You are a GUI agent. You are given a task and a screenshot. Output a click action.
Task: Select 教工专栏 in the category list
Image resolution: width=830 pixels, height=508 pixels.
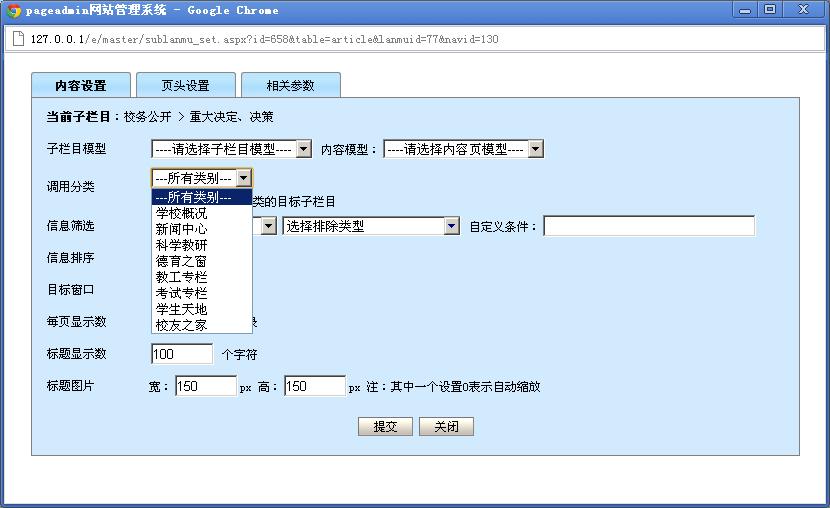pyautogui.click(x=182, y=277)
